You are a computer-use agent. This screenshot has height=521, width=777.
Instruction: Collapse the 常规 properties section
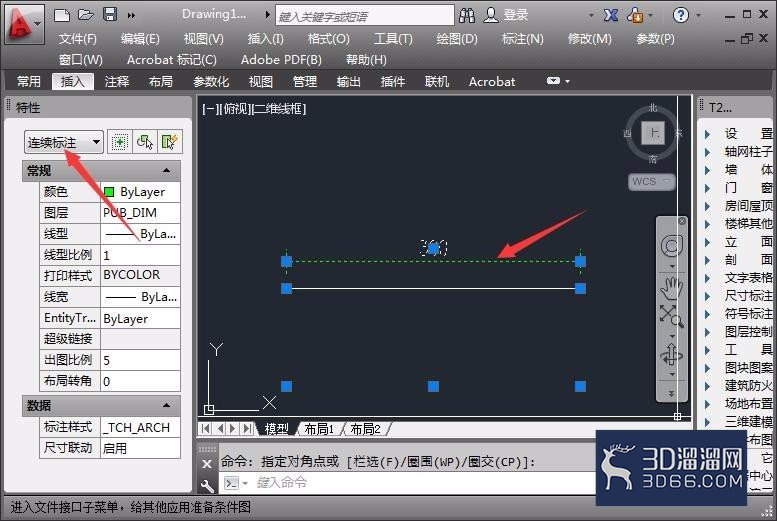click(x=167, y=171)
